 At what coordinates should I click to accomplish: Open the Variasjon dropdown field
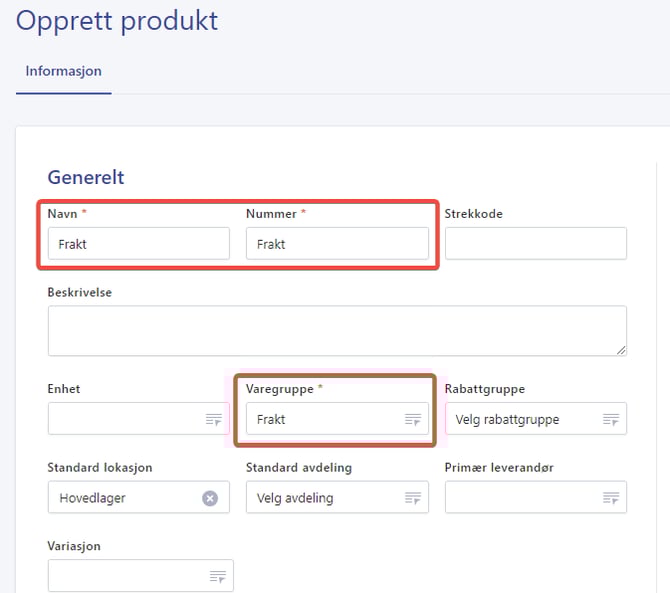(x=125, y=576)
